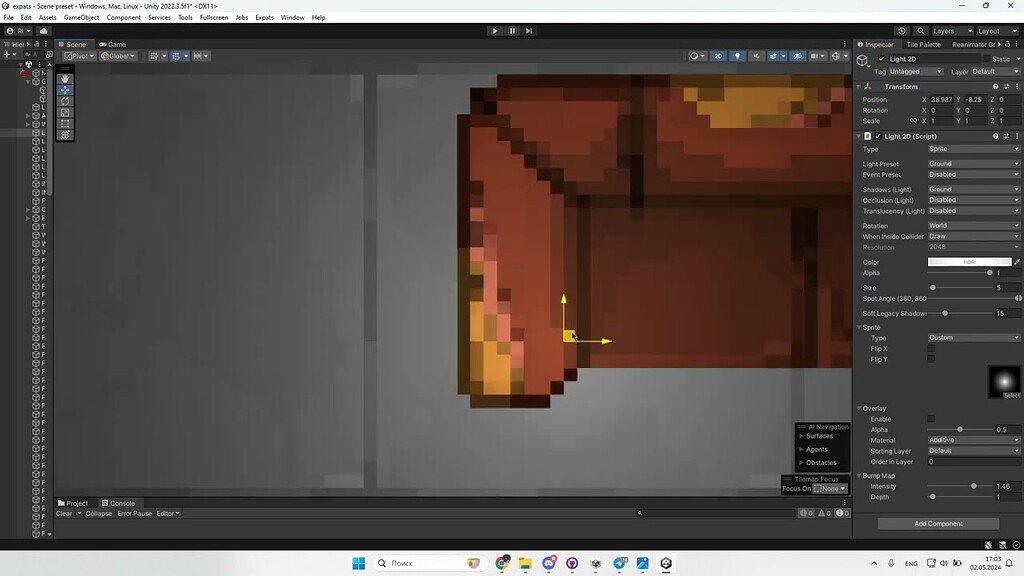Change Shadows (Light) from Ground dropdown
The image size is (1024, 576).
click(x=973, y=189)
